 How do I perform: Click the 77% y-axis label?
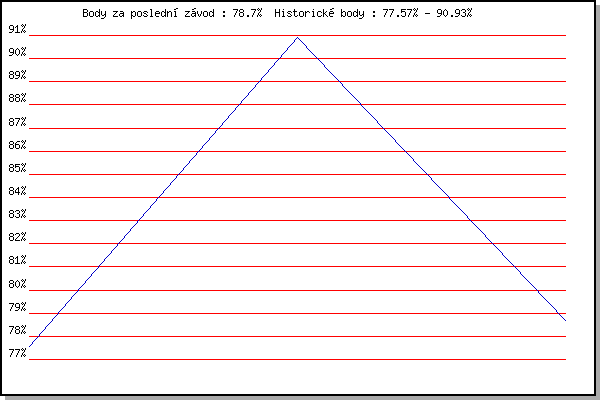click(x=17, y=353)
